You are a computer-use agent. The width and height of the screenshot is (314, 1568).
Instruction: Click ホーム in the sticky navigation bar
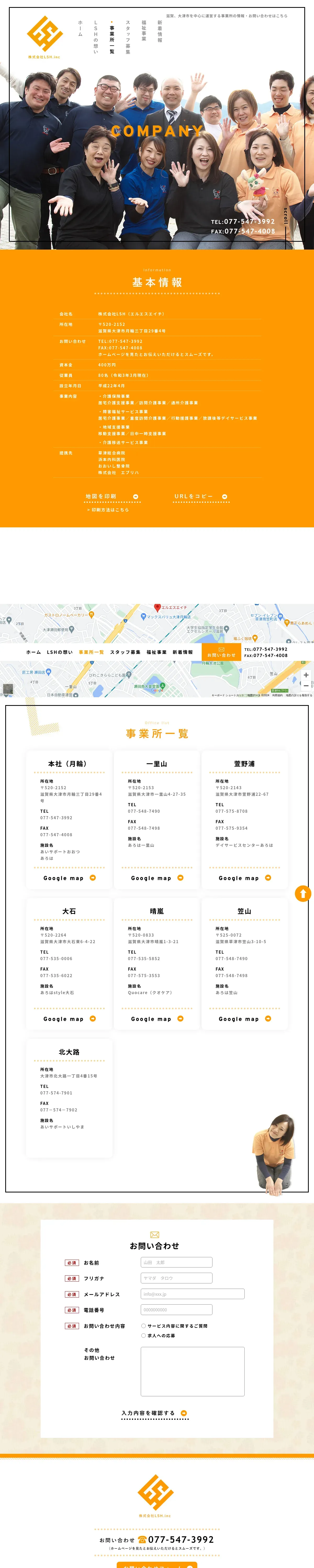click(x=33, y=652)
